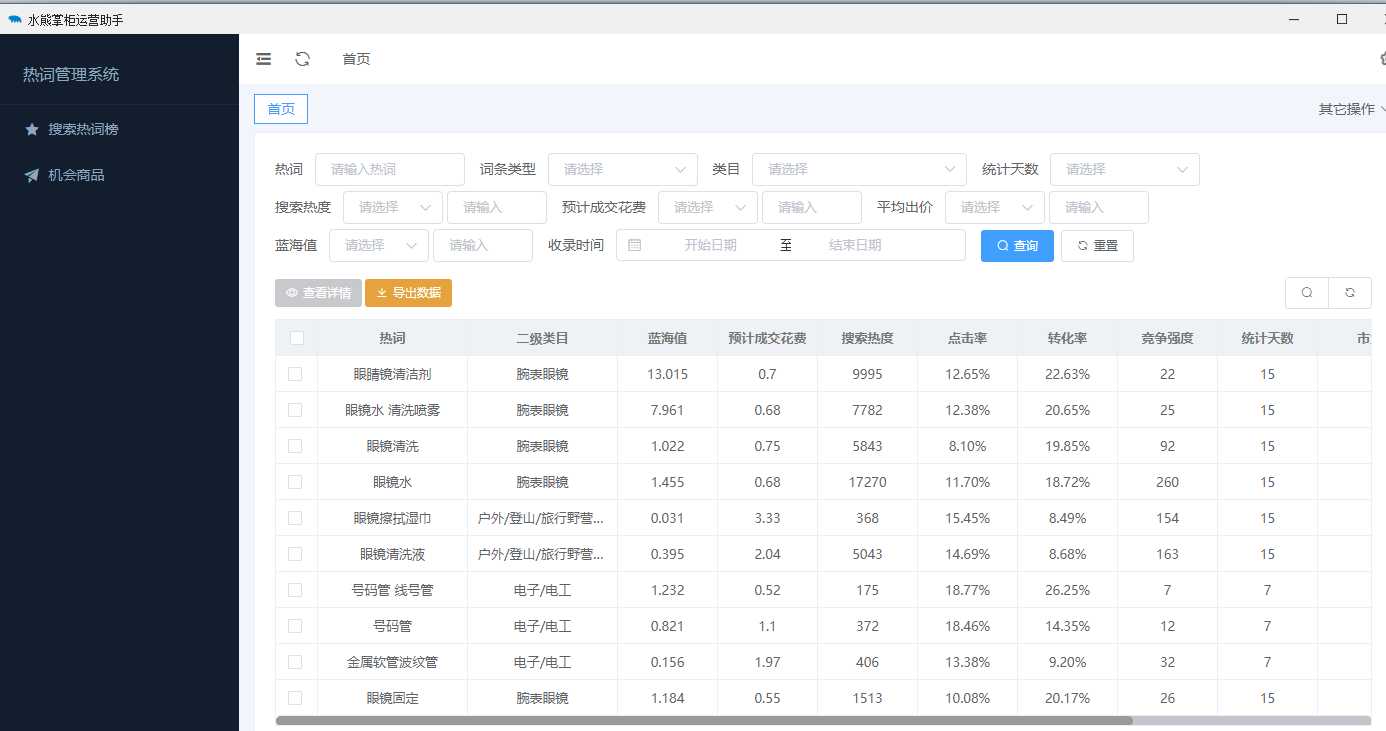Click the magnifier icon above the table
The width and height of the screenshot is (1386, 731).
[x=1306, y=293]
